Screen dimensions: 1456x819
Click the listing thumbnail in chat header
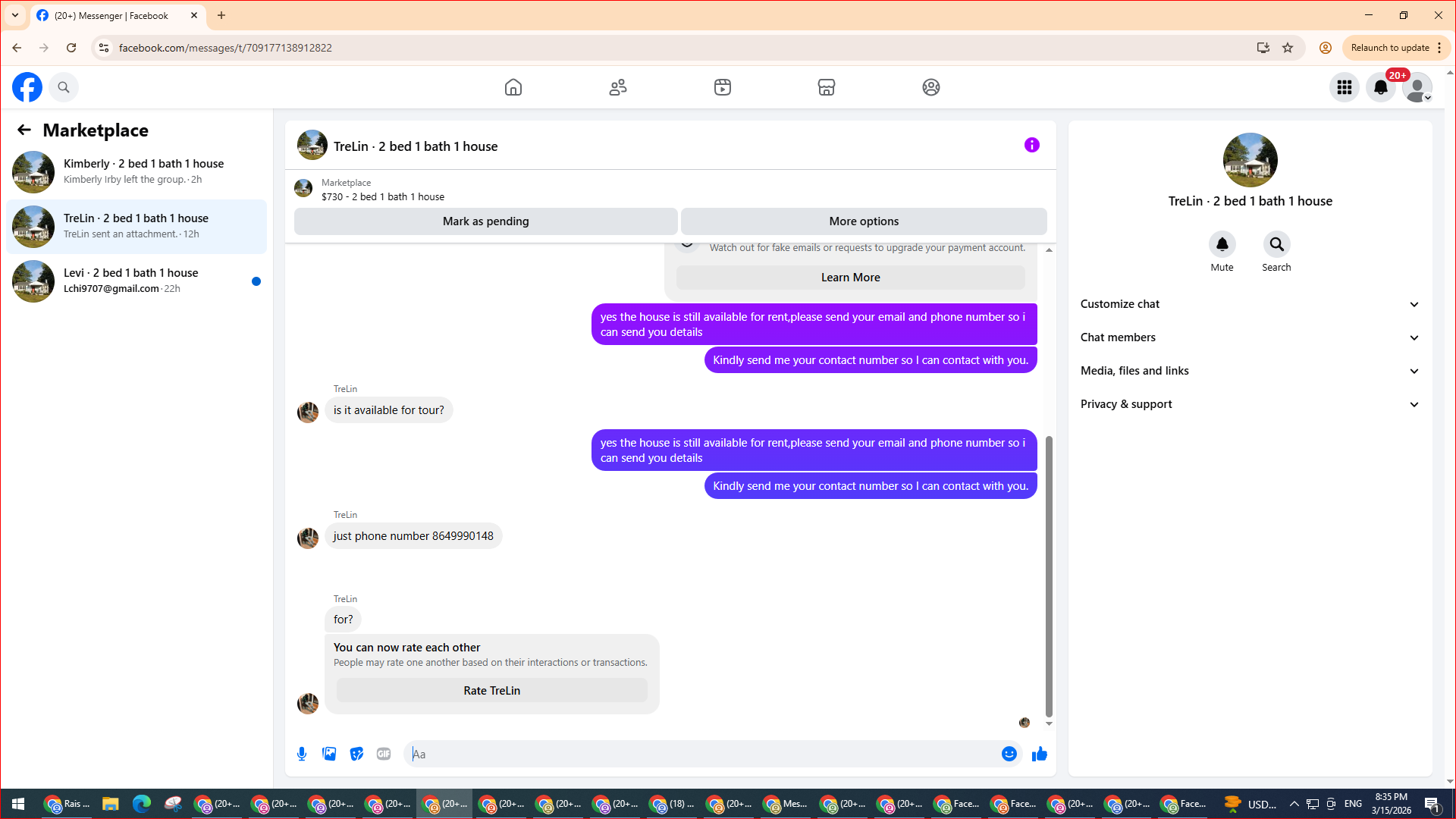(x=312, y=145)
